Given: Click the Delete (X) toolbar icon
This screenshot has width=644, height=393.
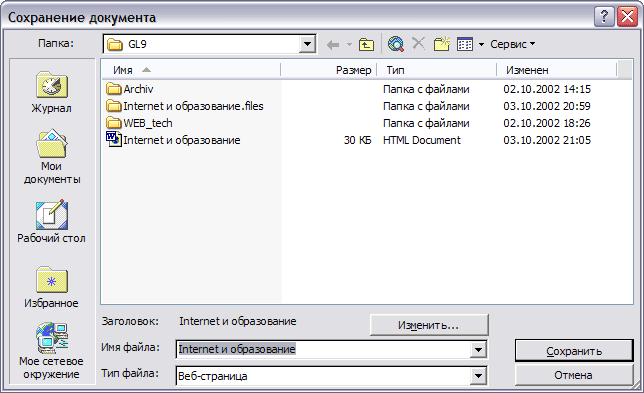Looking at the screenshot, I should pyautogui.click(x=419, y=43).
